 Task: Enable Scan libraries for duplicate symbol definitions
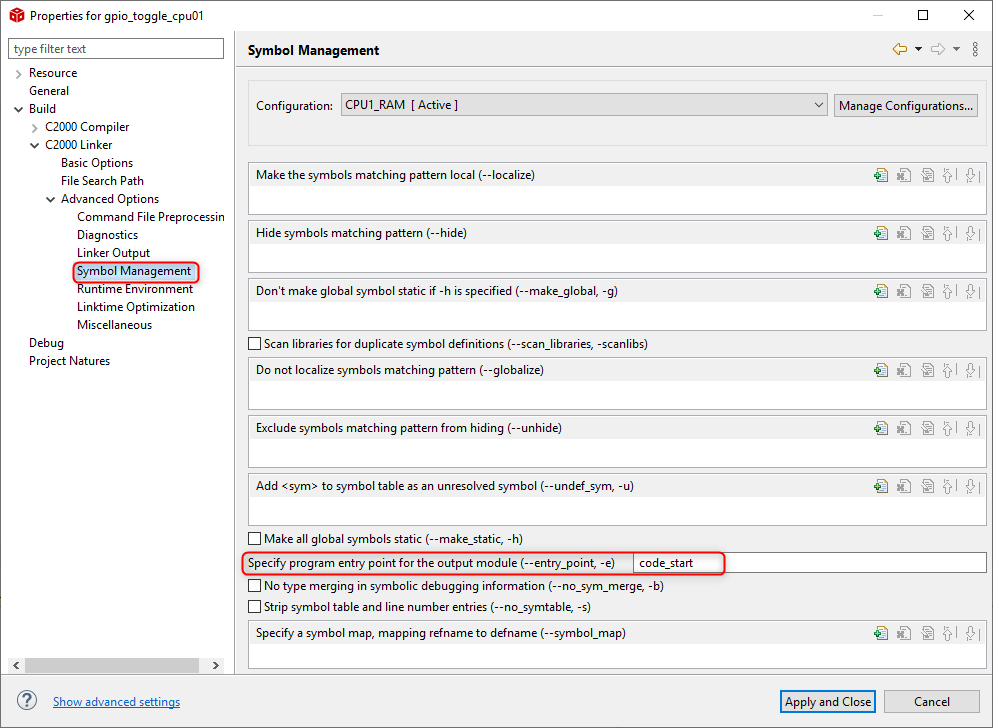pos(255,344)
